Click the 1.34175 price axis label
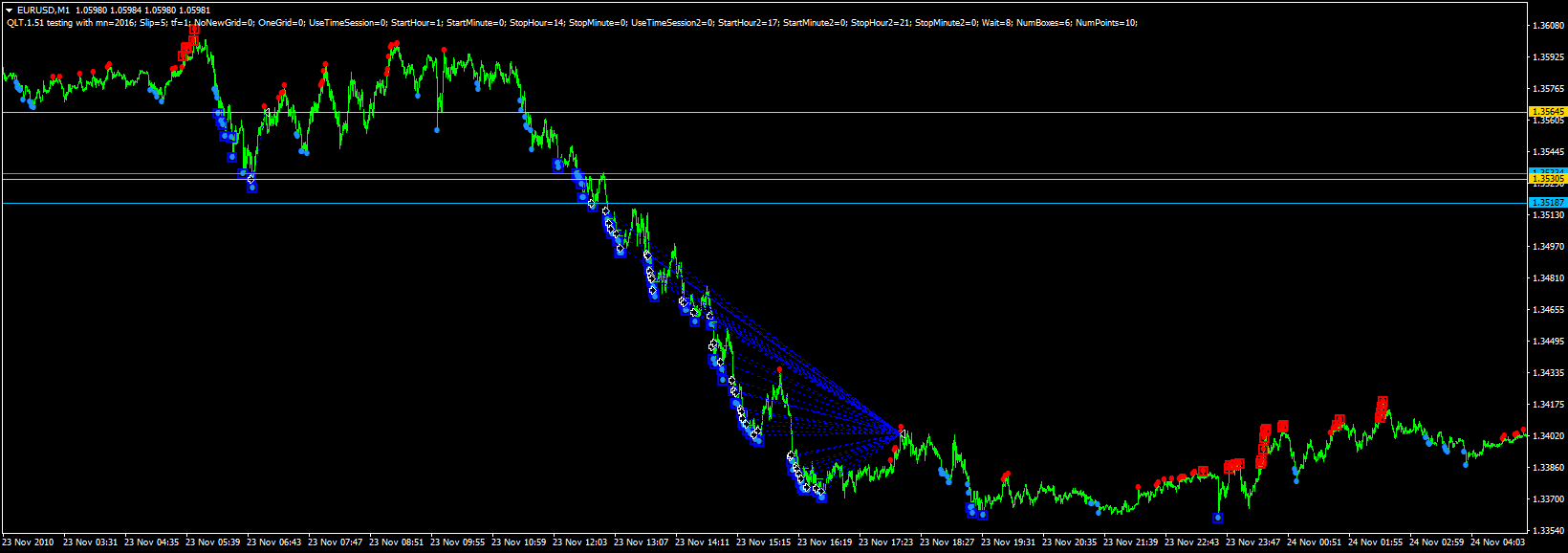 (1549, 405)
